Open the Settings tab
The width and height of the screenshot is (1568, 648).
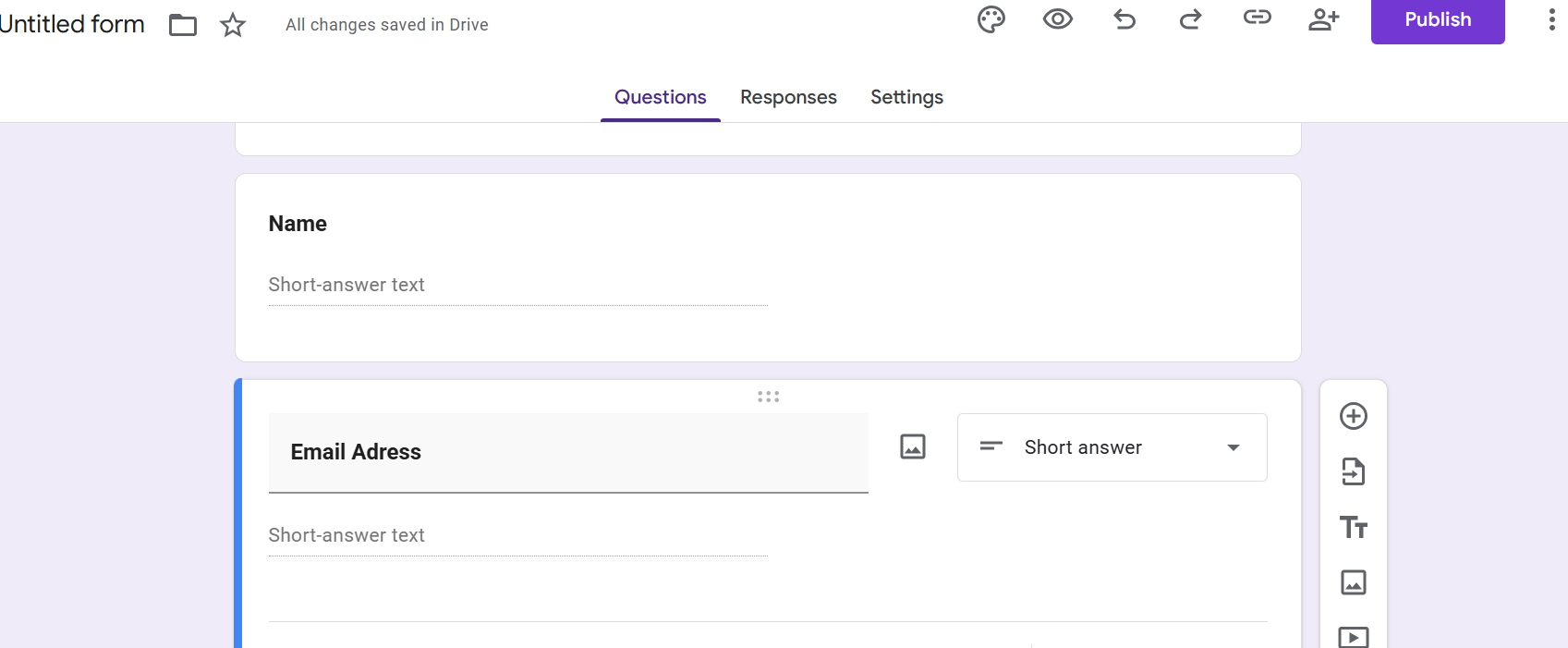pos(906,97)
